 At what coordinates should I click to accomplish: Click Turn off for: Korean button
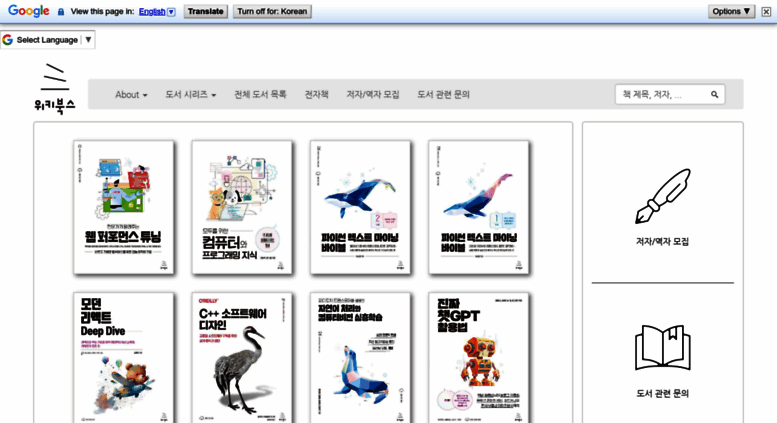coord(272,11)
